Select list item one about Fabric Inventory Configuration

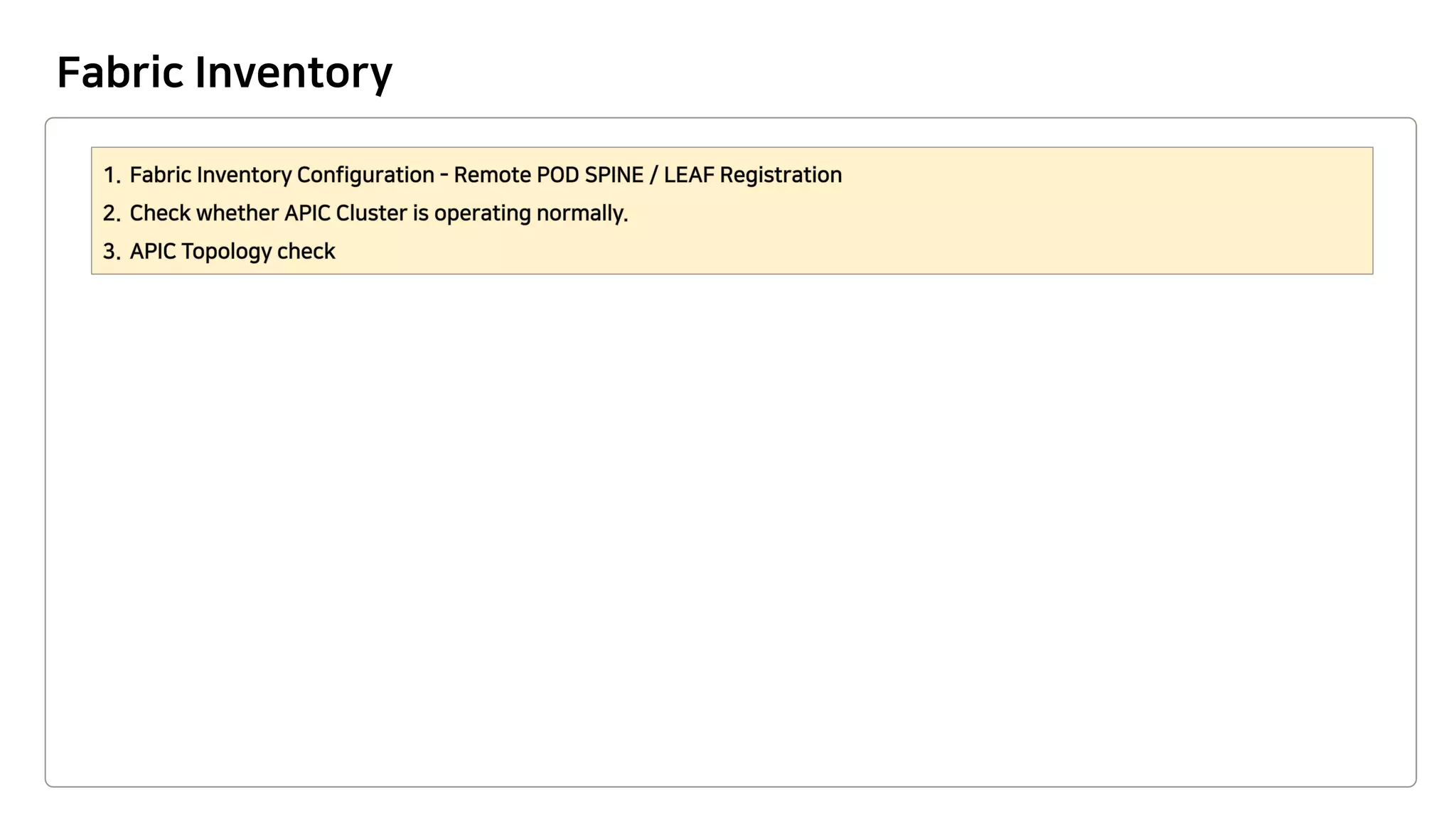pyautogui.click(x=485, y=175)
